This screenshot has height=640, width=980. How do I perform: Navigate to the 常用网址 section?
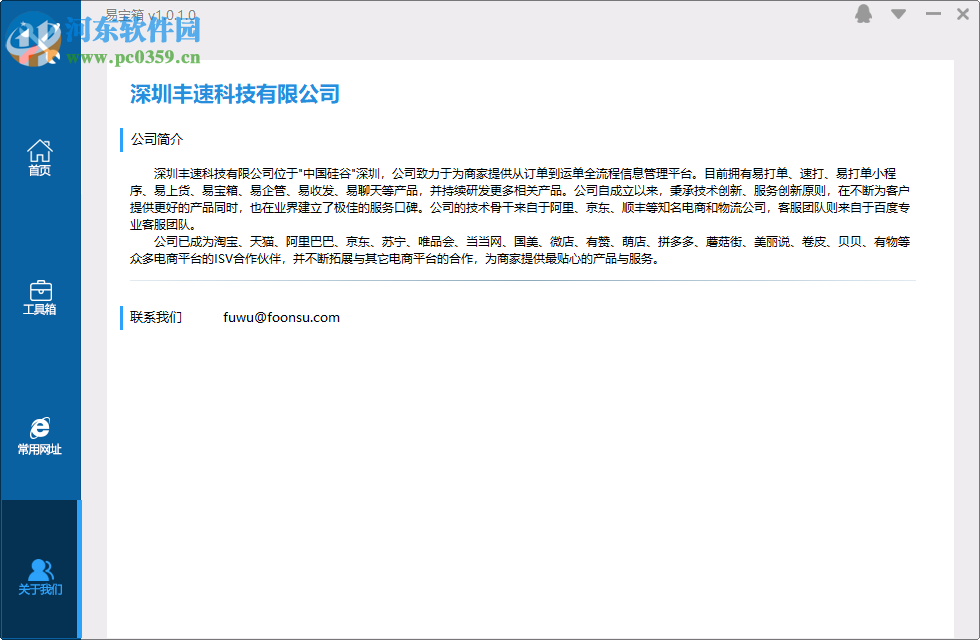click(x=40, y=437)
